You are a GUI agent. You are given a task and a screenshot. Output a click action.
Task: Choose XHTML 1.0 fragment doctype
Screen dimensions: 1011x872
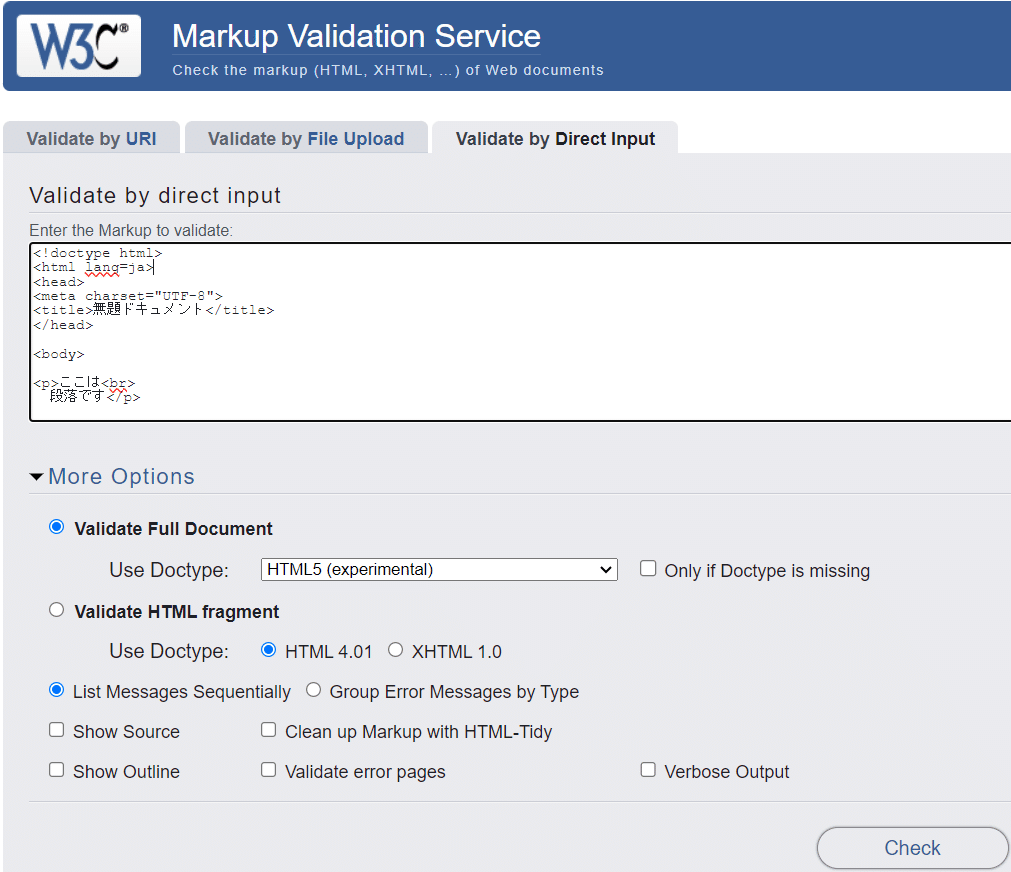[396, 649]
